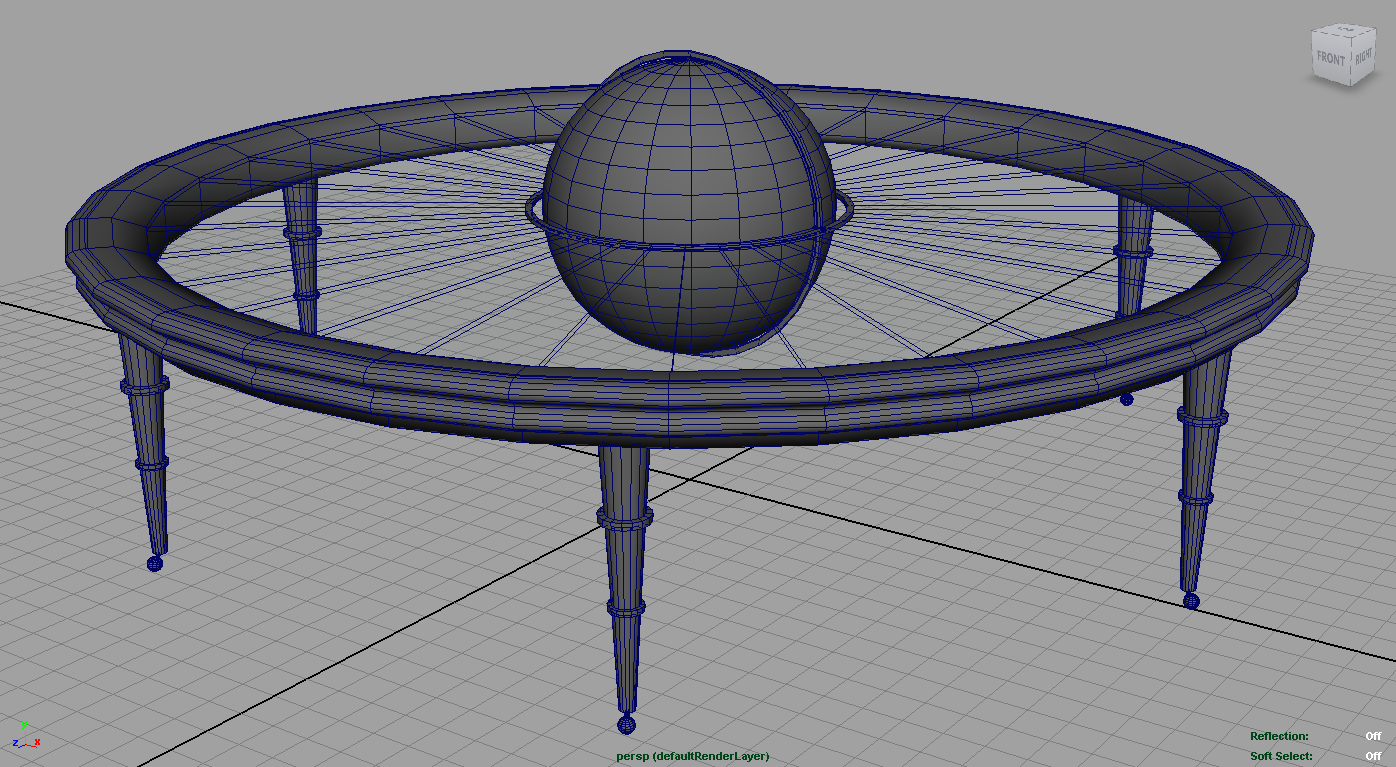
Task: Click the 'Reflection:' heads-up label
Action: pyautogui.click(x=1279, y=736)
